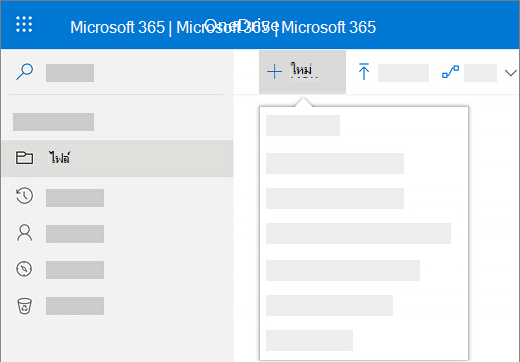Click the search input field in sidebar
520x362 pixels.
[70, 73]
